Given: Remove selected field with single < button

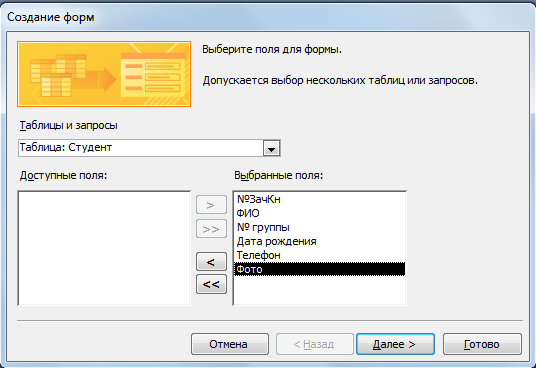Looking at the screenshot, I should coord(211,262).
